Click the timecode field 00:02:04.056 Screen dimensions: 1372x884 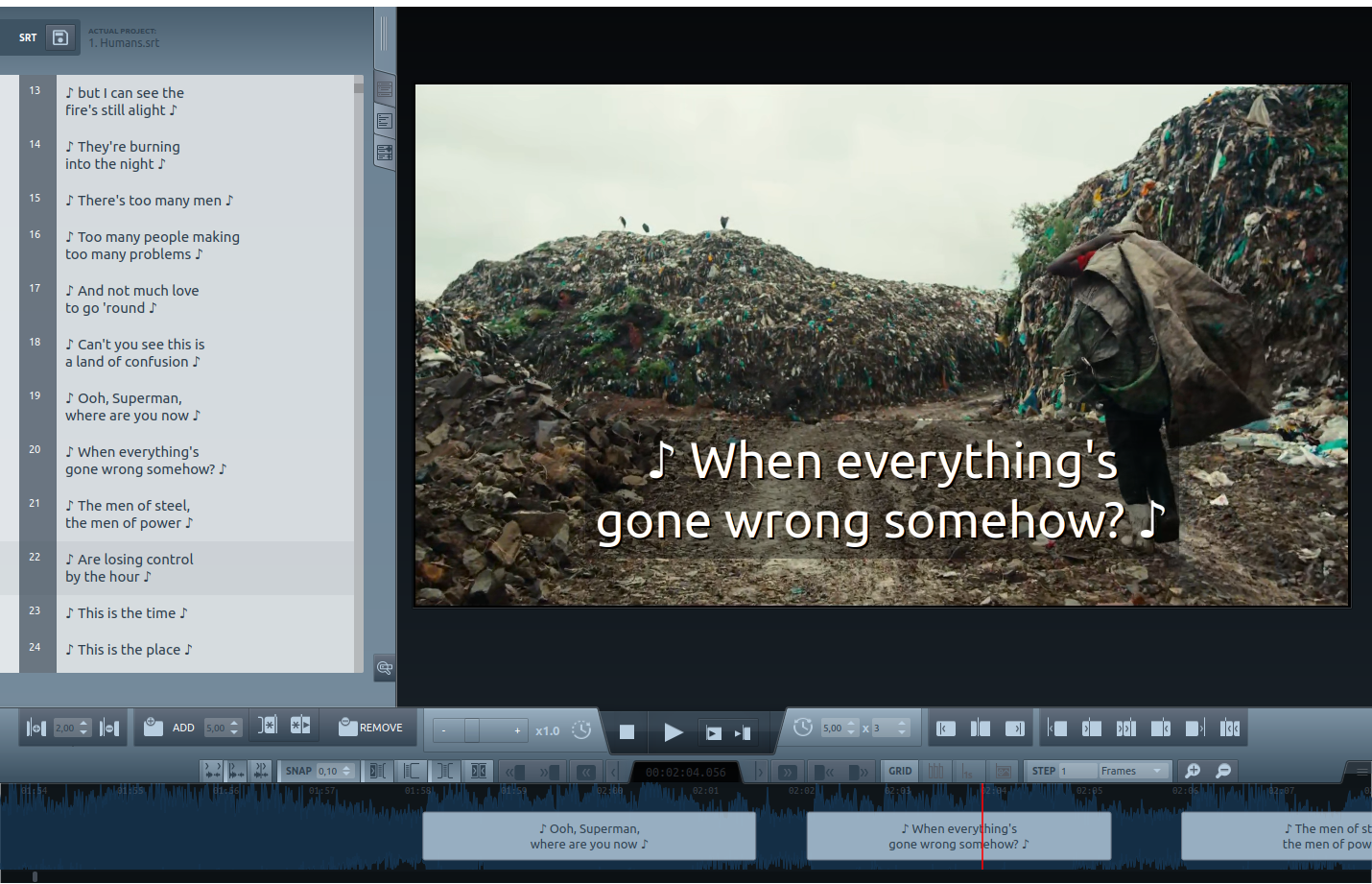685,772
